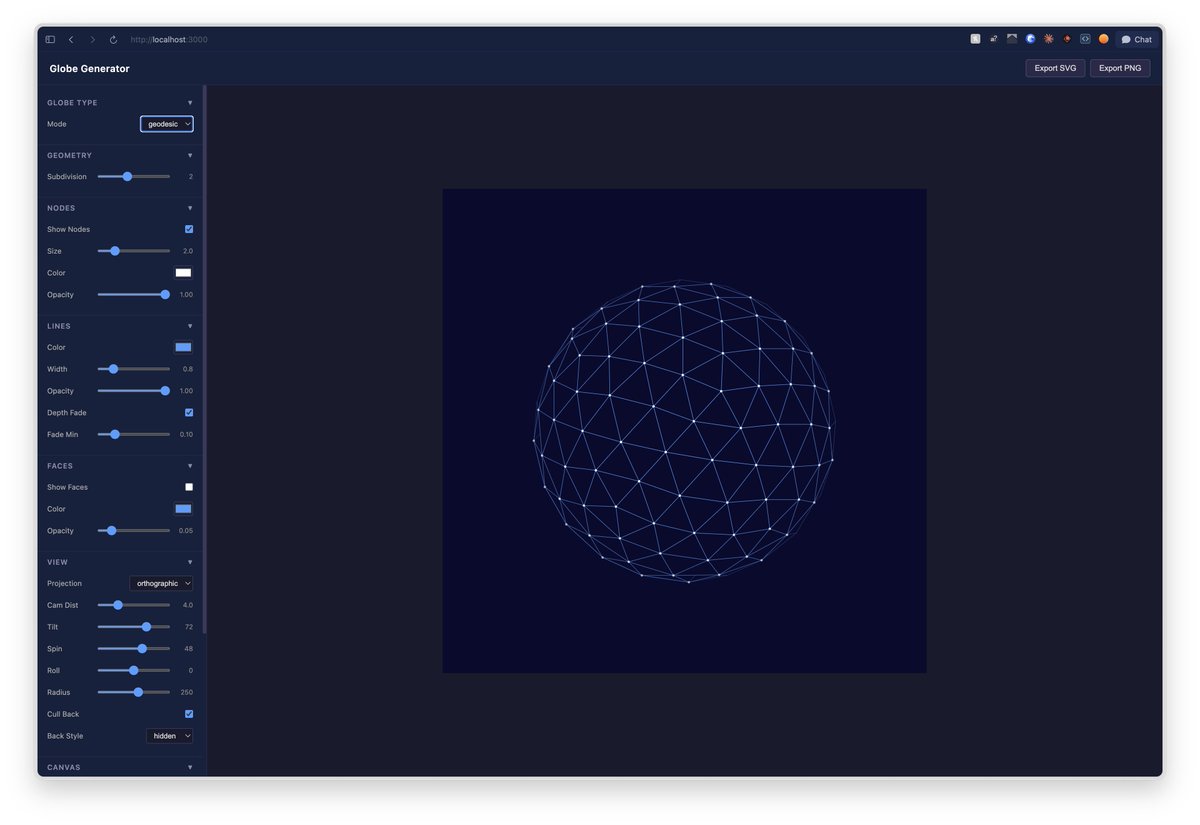Screen dimensions: 1200x825
Task: Collapse the Nodes section
Action: coord(190,208)
